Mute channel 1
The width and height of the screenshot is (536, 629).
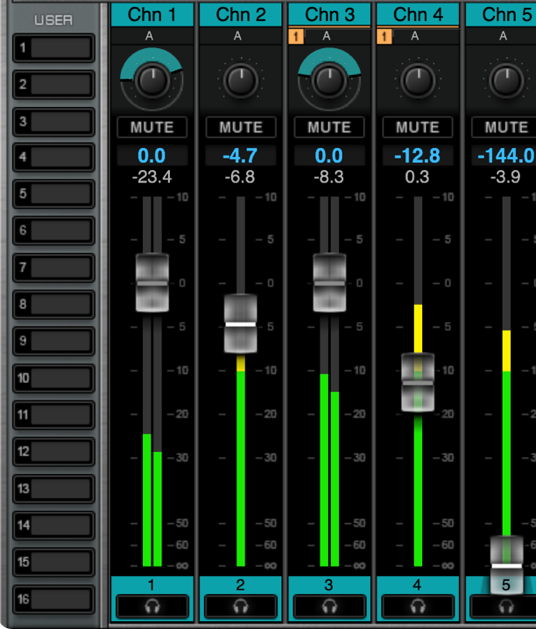tap(152, 127)
